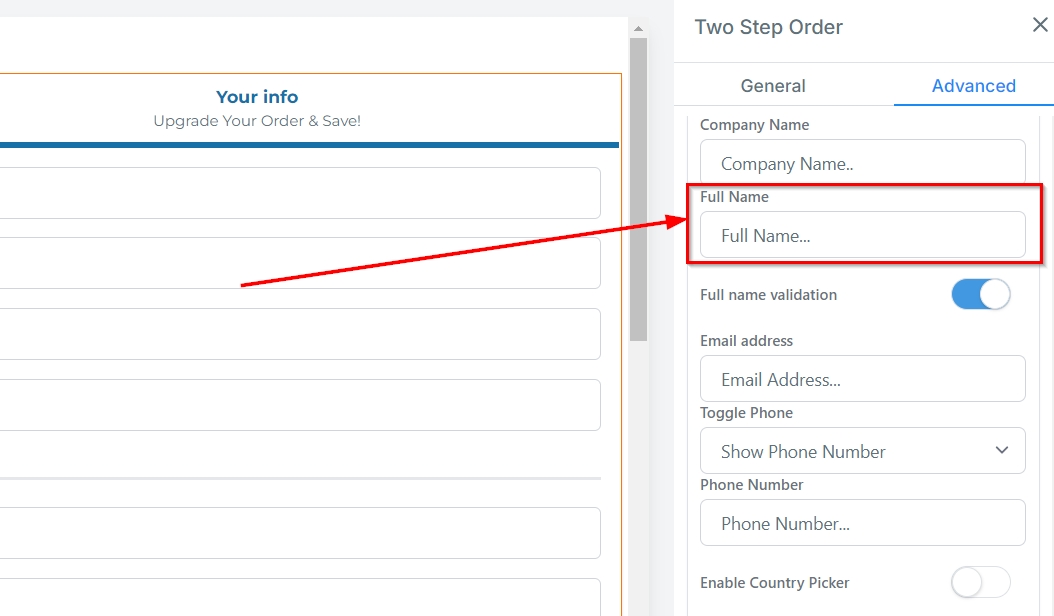Click the first field below the divider line

click(x=300, y=533)
